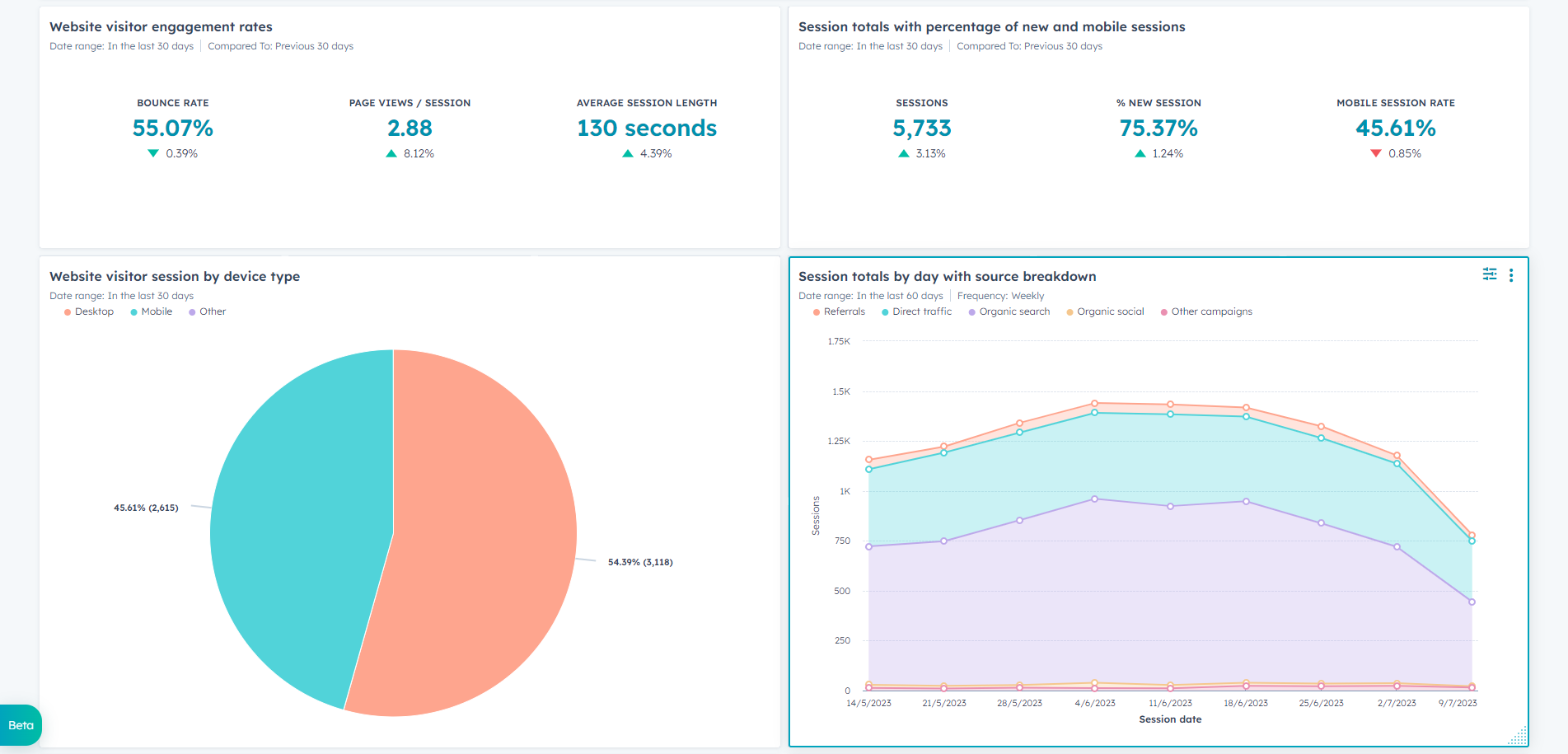The image size is (1568, 754).
Task: Click the sessions green up arrow indicator
Action: (x=904, y=153)
